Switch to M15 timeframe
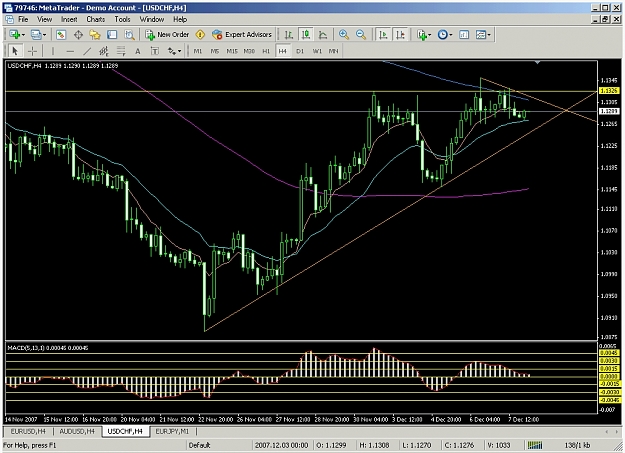625x453 pixels. [232, 51]
